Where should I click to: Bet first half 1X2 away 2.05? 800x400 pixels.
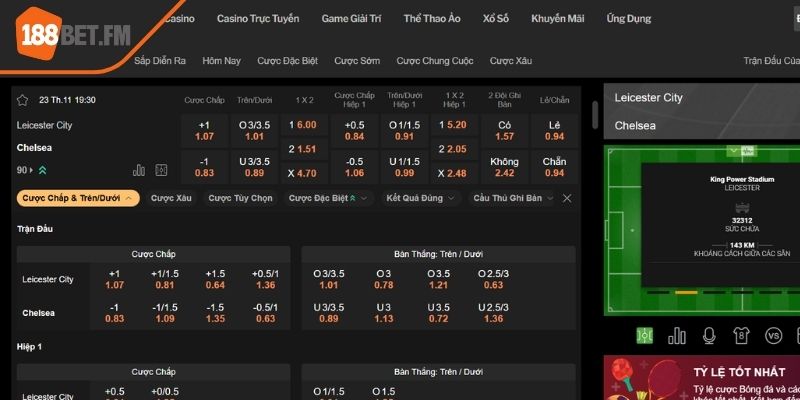pyautogui.click(x=454, y=149)
